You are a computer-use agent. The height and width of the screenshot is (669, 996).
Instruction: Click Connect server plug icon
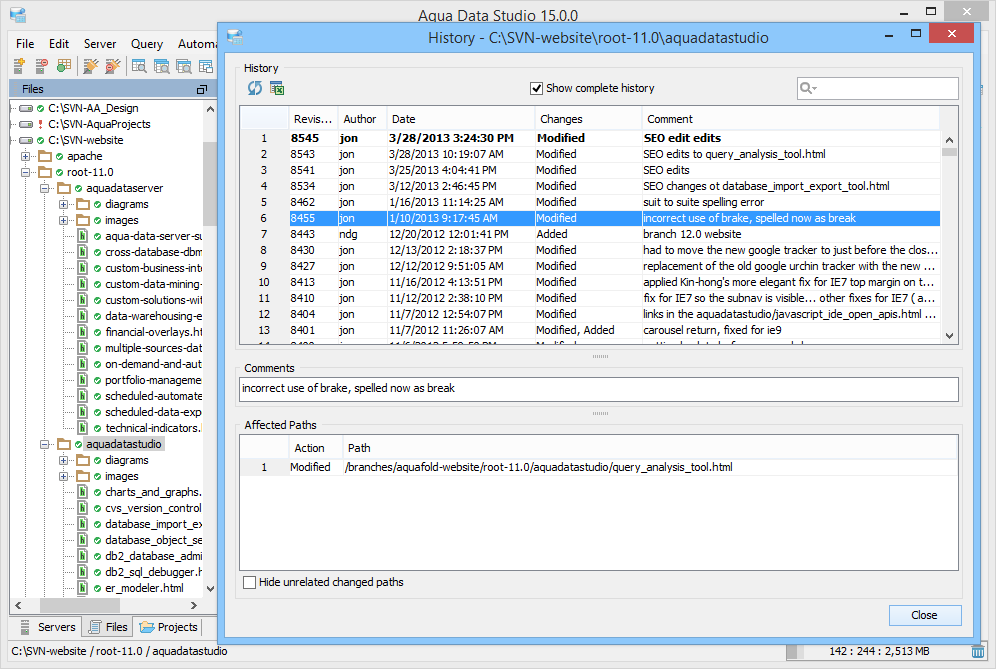coord(91,66)
